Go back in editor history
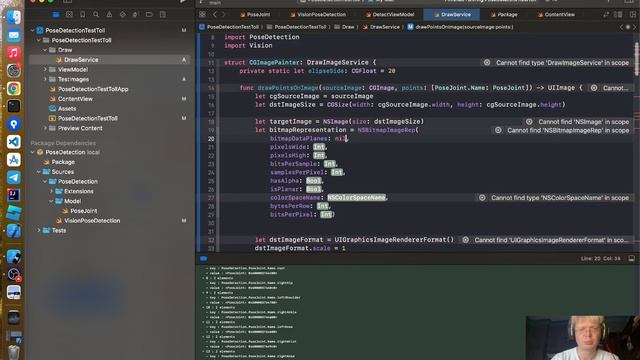This screenshot has width=640, height=360. pos(215,15)
